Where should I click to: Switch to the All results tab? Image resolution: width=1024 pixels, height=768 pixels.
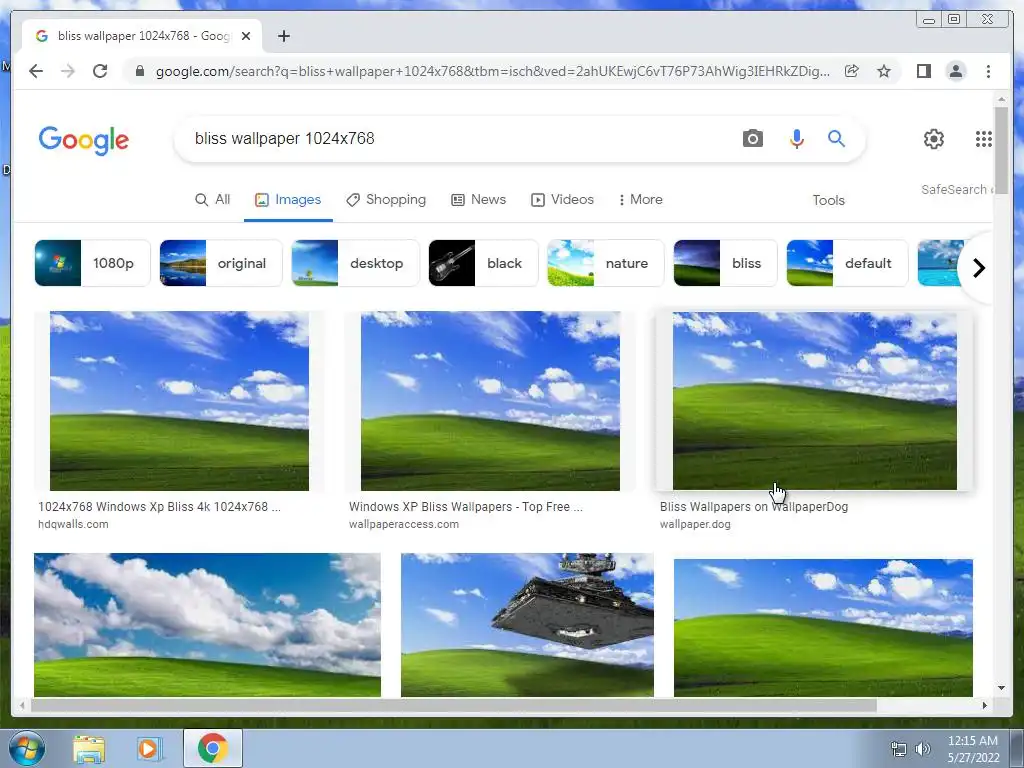tap(213, 200)
